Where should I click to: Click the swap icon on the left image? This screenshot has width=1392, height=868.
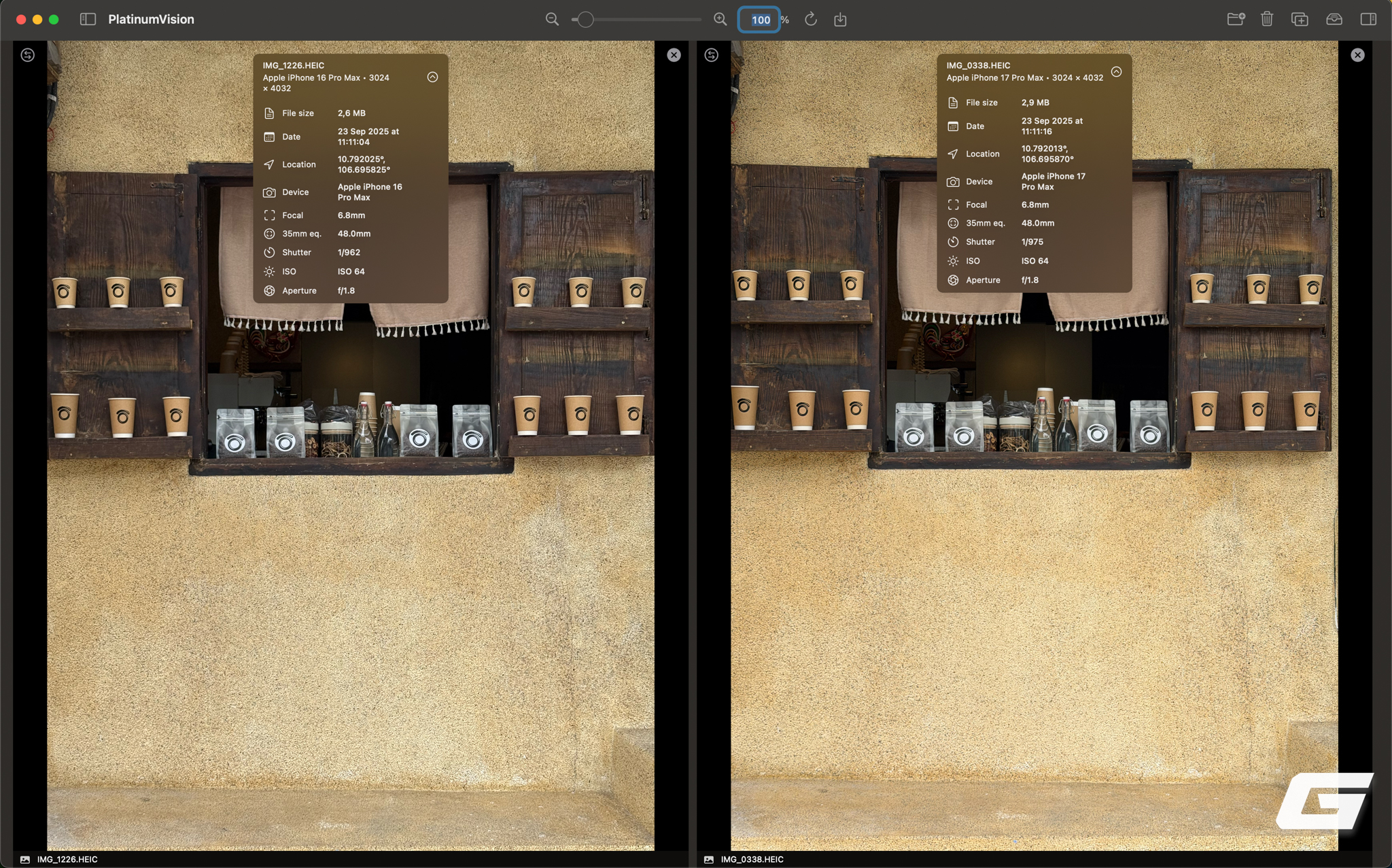[28, 55]
